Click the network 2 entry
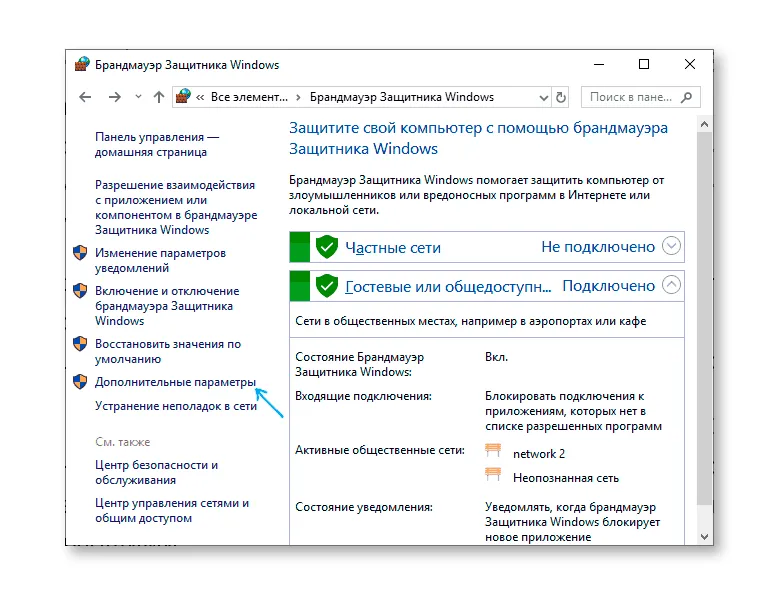 tap(539, 454)
